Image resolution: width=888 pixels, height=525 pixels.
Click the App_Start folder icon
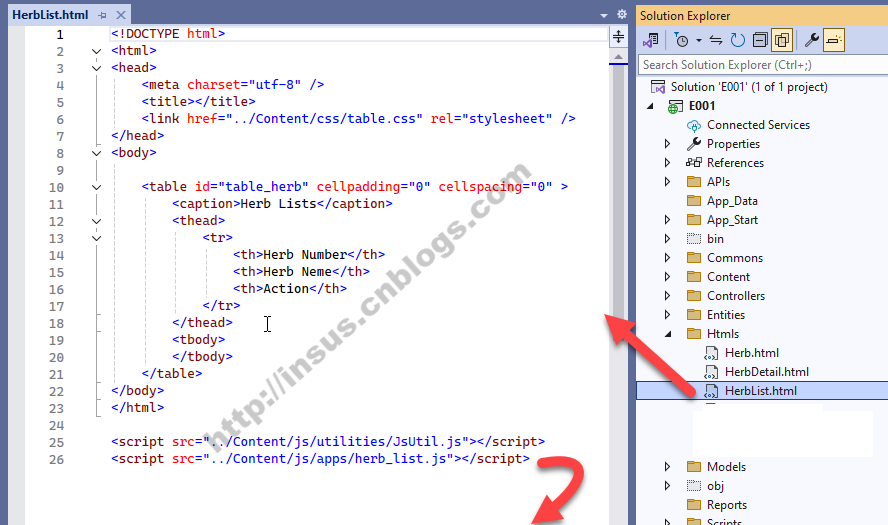coord(694,220)
